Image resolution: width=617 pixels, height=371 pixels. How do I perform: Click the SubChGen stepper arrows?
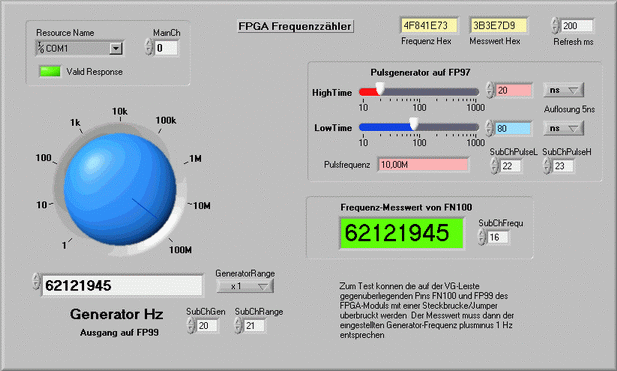(191, 325)
